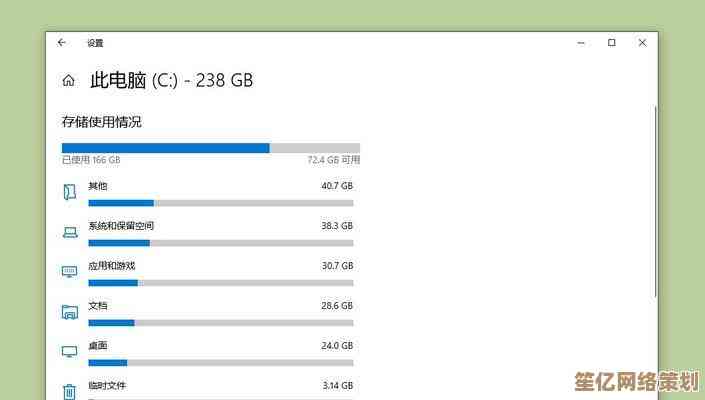Viewport: 705px width, 400px height.
Task: Click the 应用和游戏 keyboard icon
Action: point(69,271)
